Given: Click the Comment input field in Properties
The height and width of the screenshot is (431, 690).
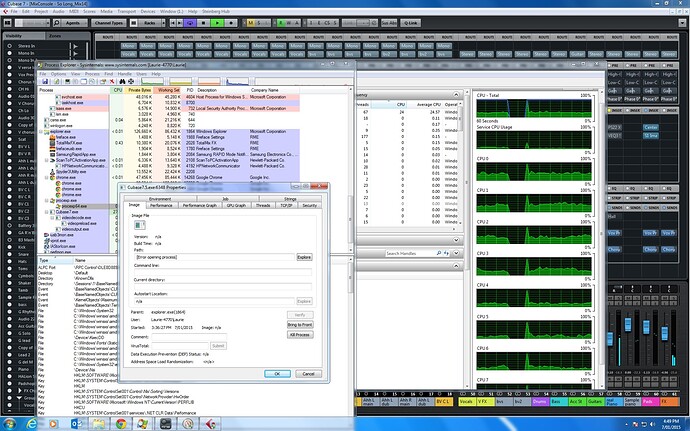Looking at the screenshot, I should (189, 337).
